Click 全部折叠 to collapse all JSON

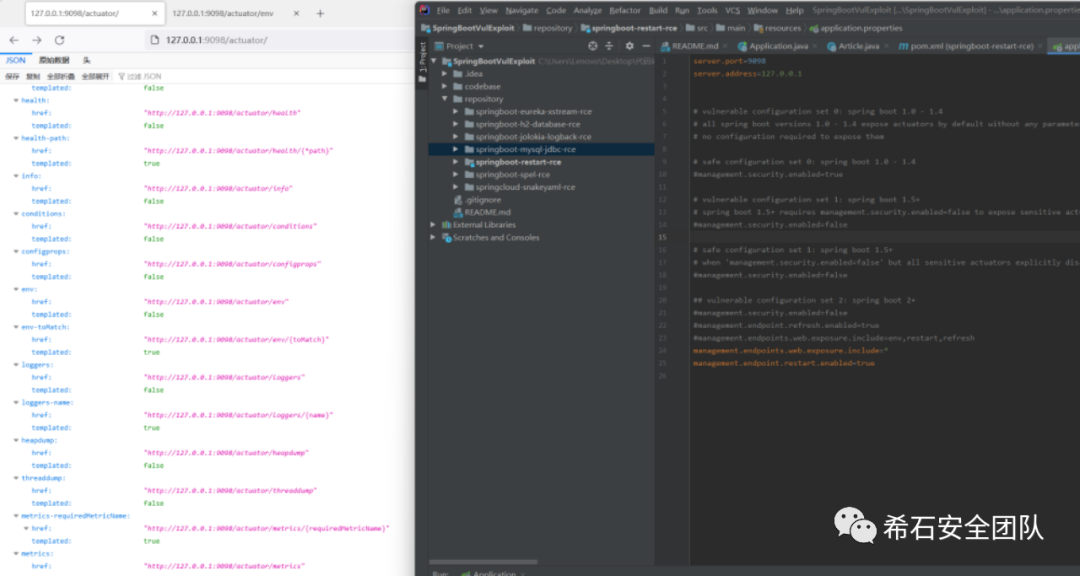tap(61, 76)
